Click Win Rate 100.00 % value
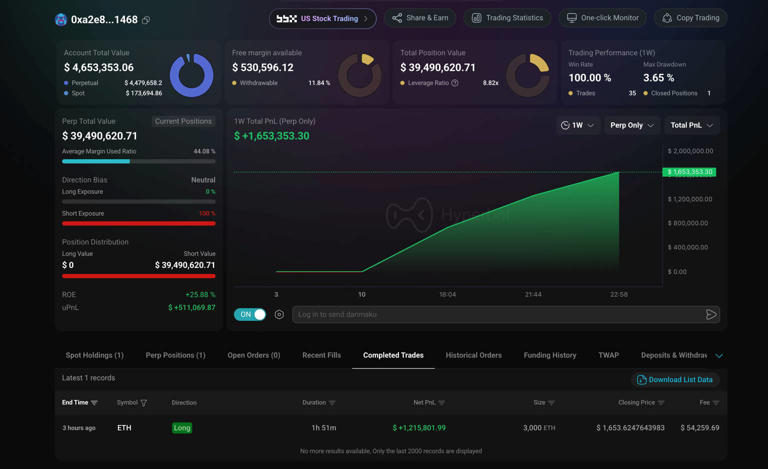The image size is (768, 469). pyautogui.click(x=590, y=78)
